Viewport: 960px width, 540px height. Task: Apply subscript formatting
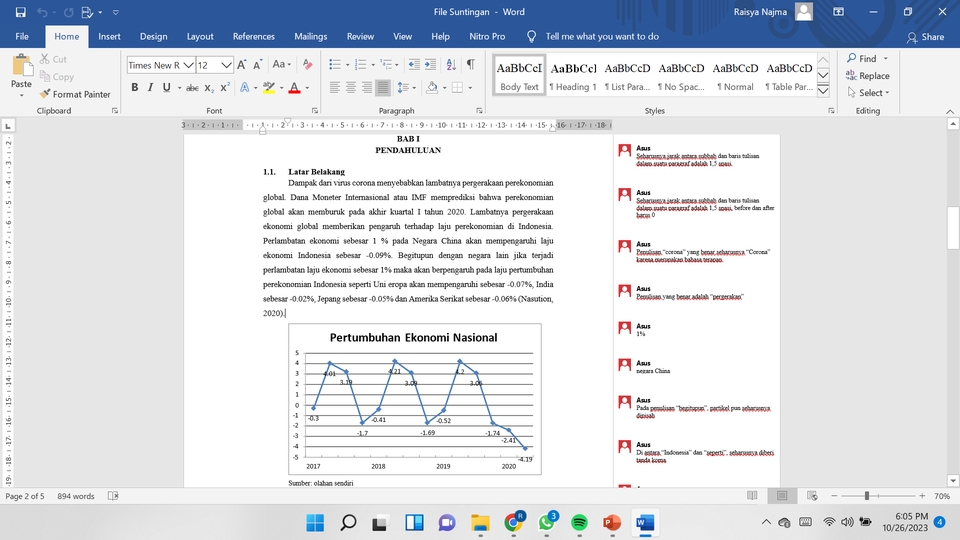209,88
